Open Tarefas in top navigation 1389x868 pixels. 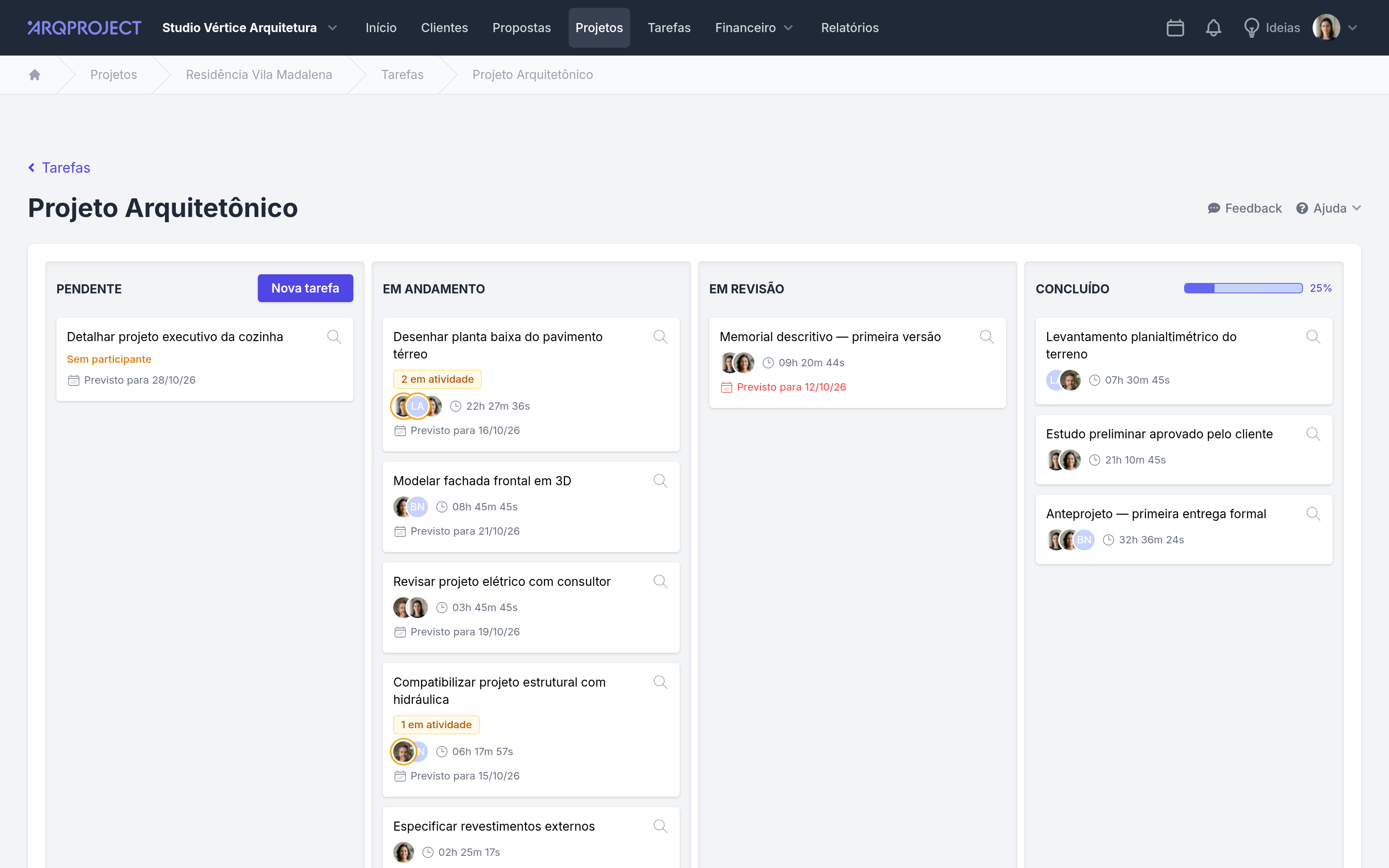pos(668,27)
